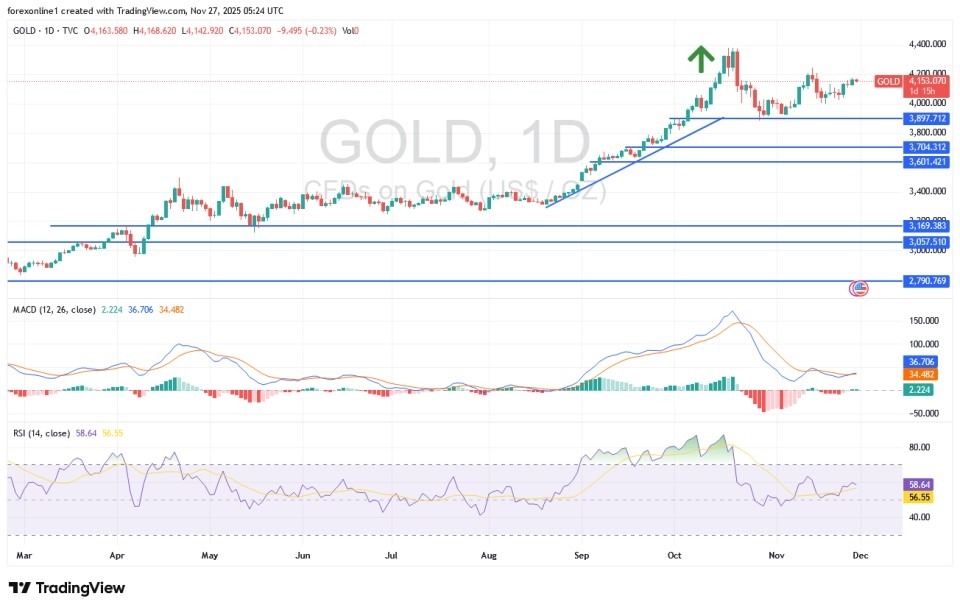960x610 pixels.
Task: Select the Nov label on the time axis
Action: (776, 555)
